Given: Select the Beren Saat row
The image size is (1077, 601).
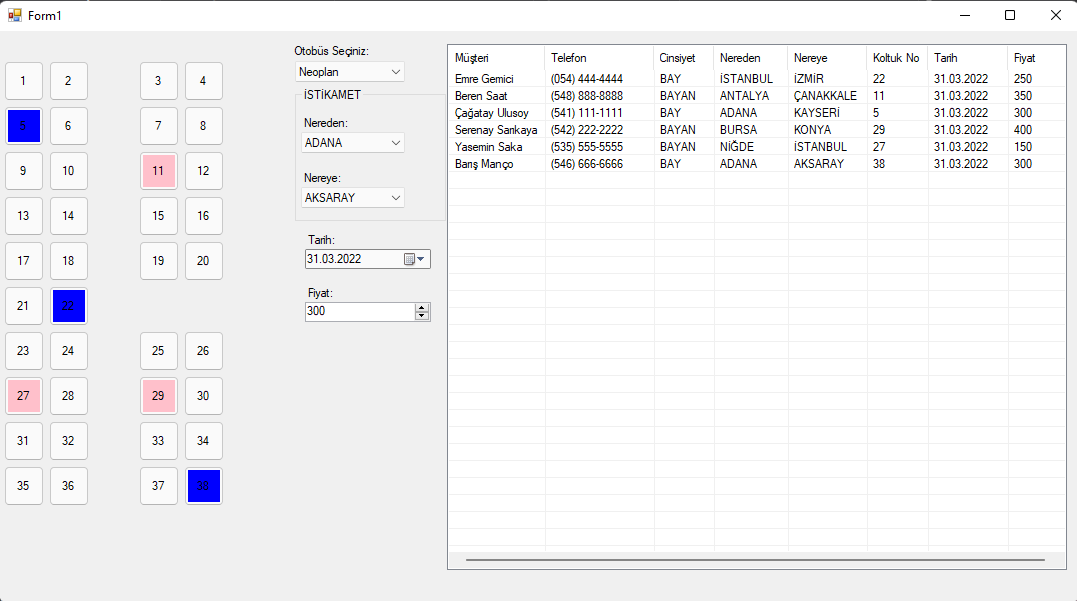Looking at the screenshot, I should (757, 96).
